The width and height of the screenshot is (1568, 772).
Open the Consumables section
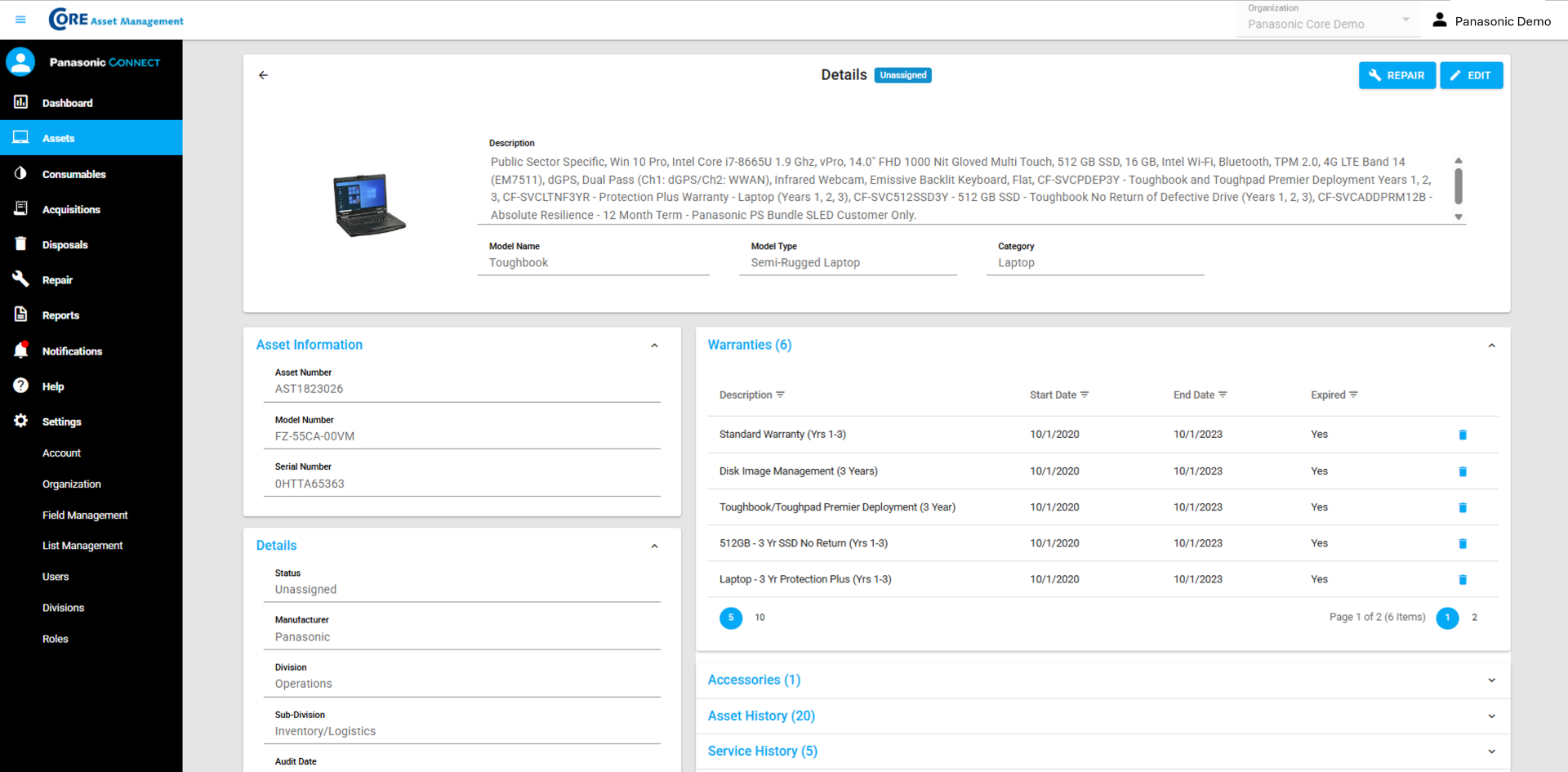pos(74,173)
